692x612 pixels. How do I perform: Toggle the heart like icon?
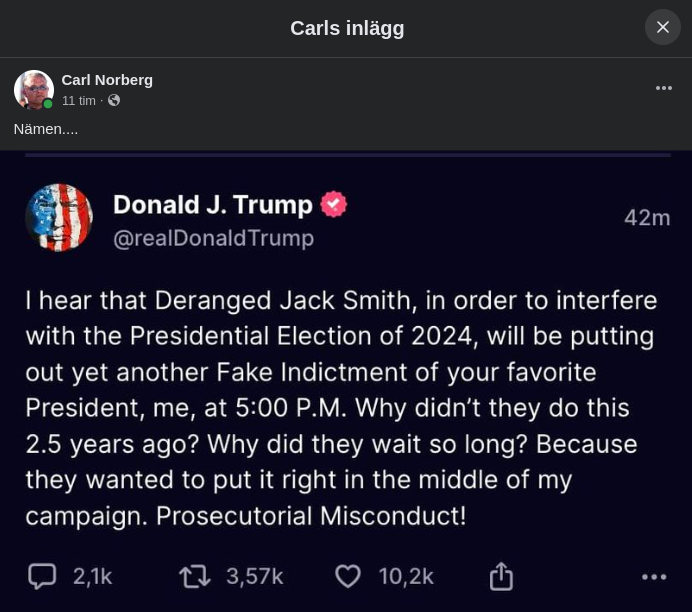pyautogui.click(x=347, y=576)
